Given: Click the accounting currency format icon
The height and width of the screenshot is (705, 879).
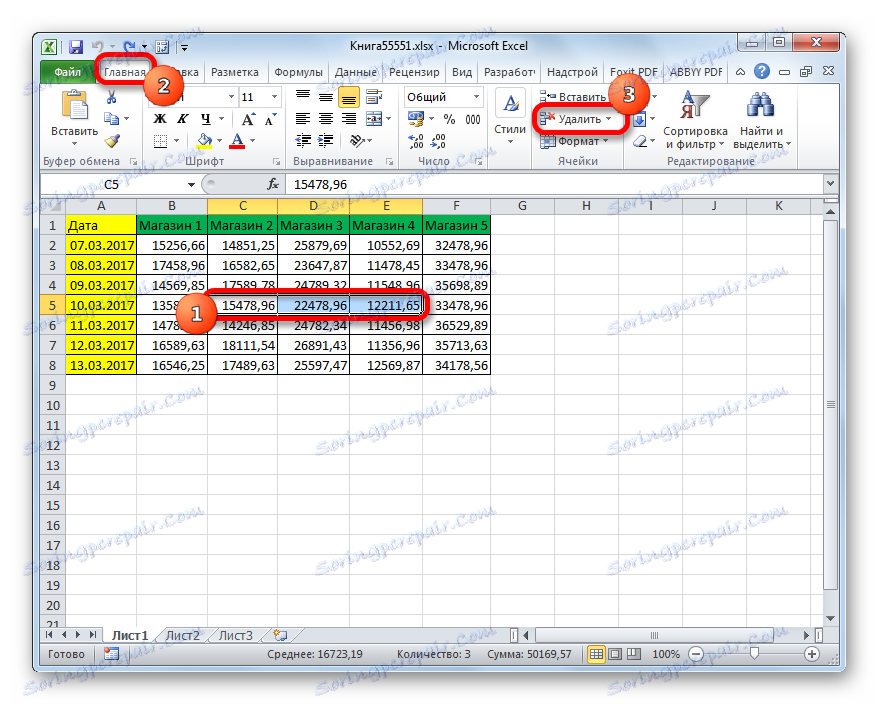Looking at the screenshot, I should click(x=416, y=119).
